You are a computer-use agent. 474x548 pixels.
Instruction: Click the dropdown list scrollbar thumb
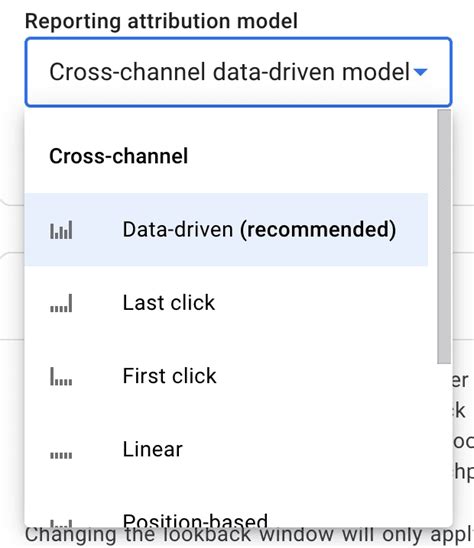(444, 237)
